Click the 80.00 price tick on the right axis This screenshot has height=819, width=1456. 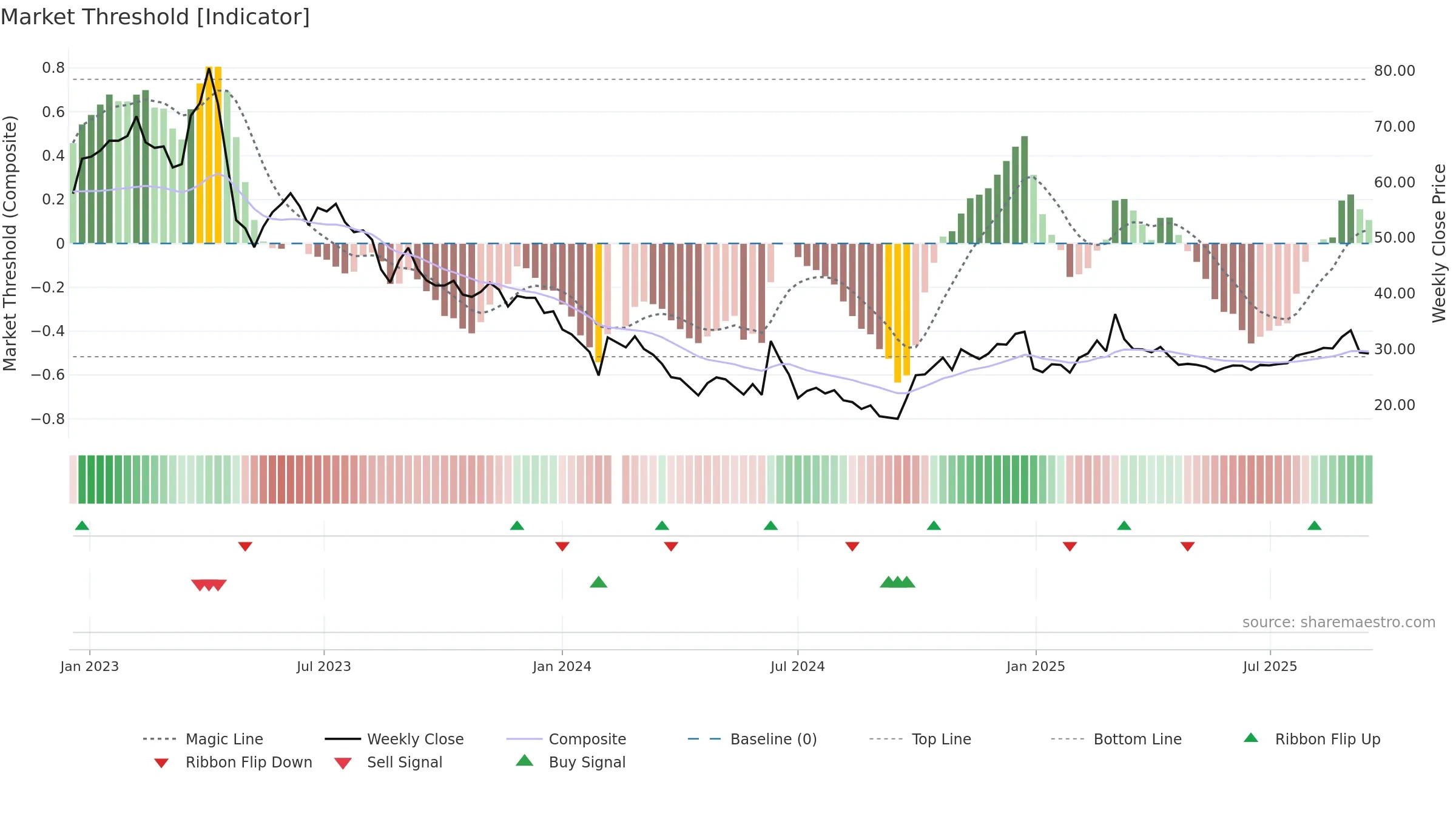tap(1395, 71)
